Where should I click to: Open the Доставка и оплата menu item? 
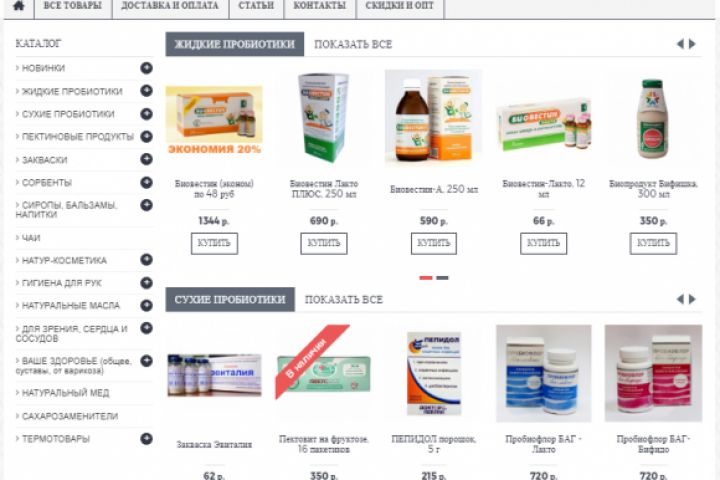tap(170, 6)
